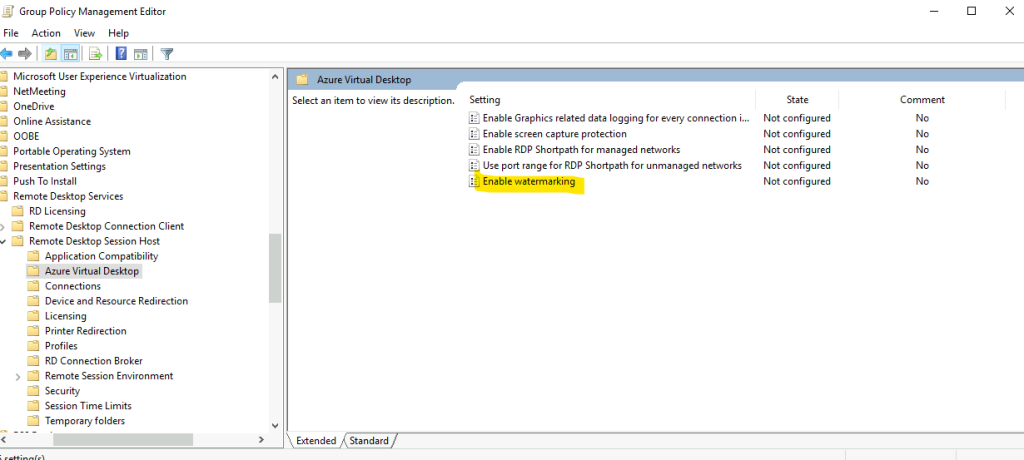Image resolution: width=1024 pixels, height=460 pixels.
Task: Sort by the State column header
Action: [797, 99]
